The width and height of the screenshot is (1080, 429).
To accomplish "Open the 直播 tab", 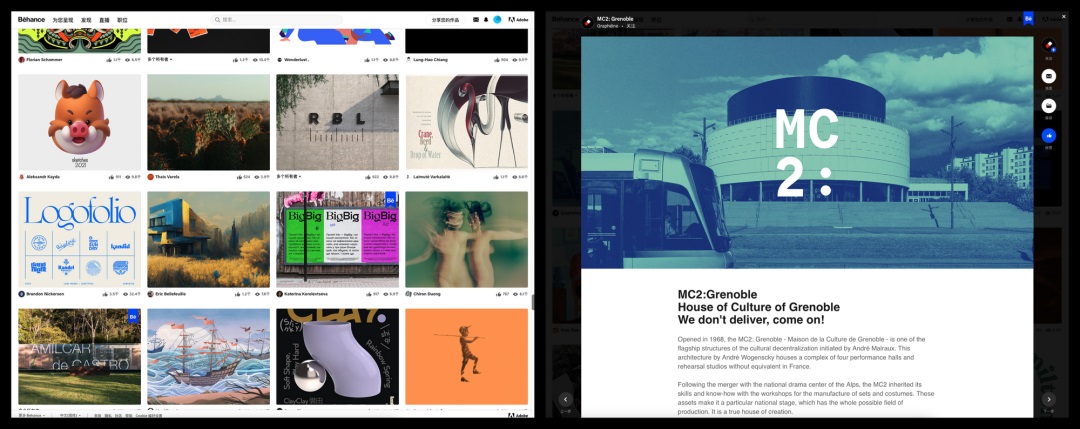I will coord(104,21).
